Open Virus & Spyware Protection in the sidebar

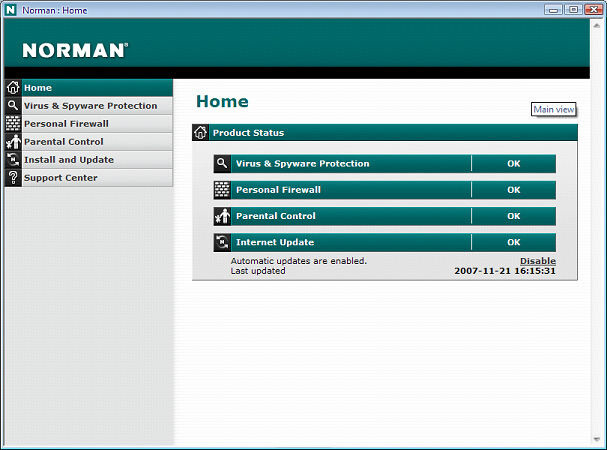[x=97, y=106]
